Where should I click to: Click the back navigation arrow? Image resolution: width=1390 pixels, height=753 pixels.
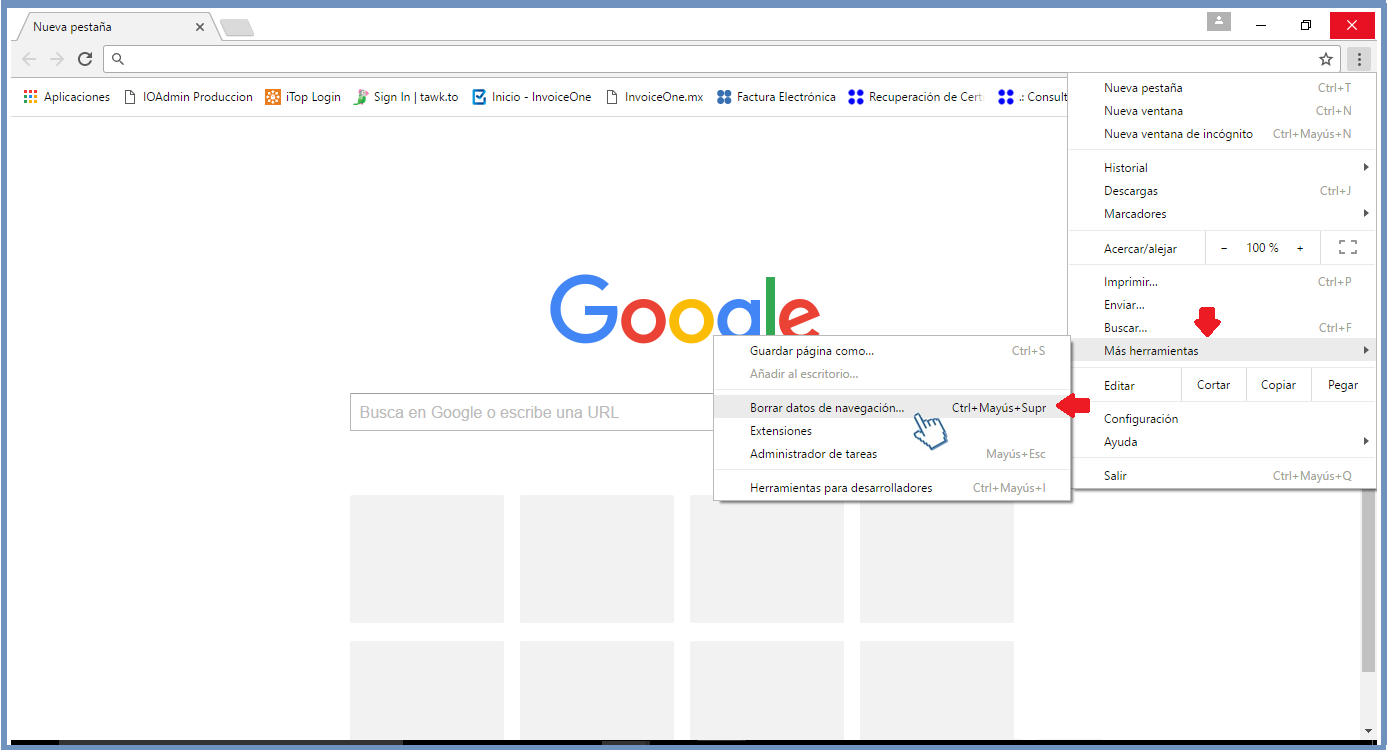point(29,59)
